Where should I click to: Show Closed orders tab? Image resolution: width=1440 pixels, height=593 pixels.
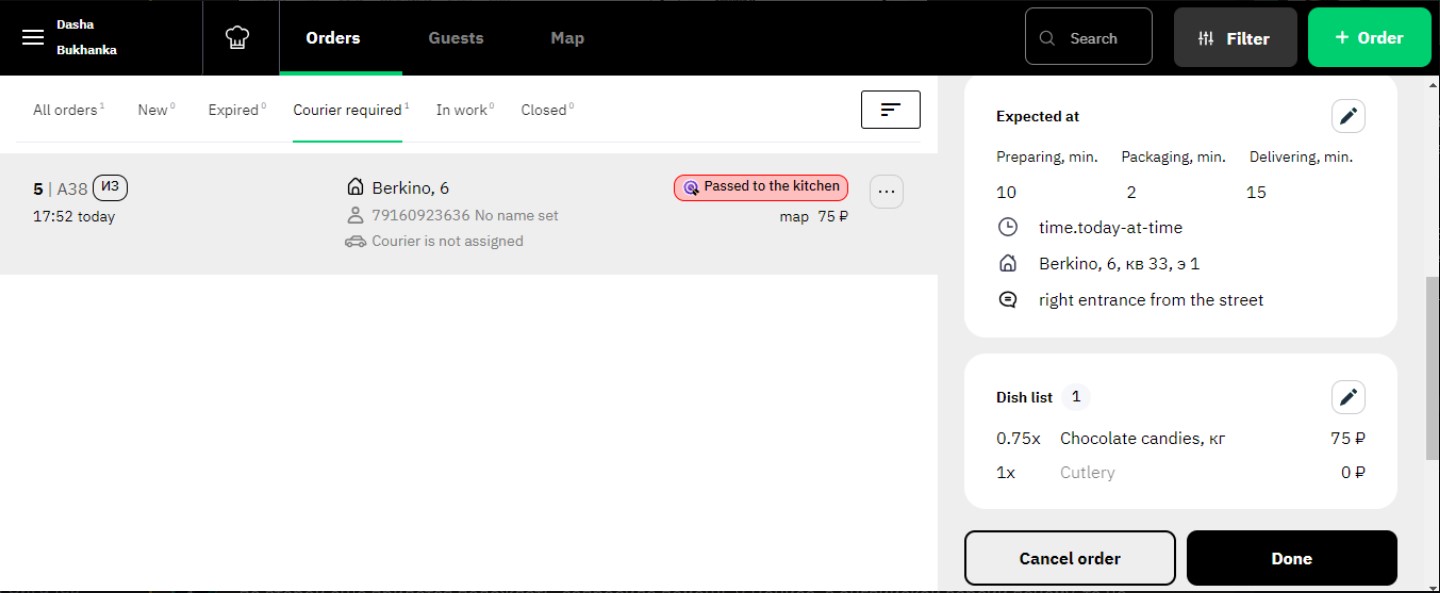[547, 110]
